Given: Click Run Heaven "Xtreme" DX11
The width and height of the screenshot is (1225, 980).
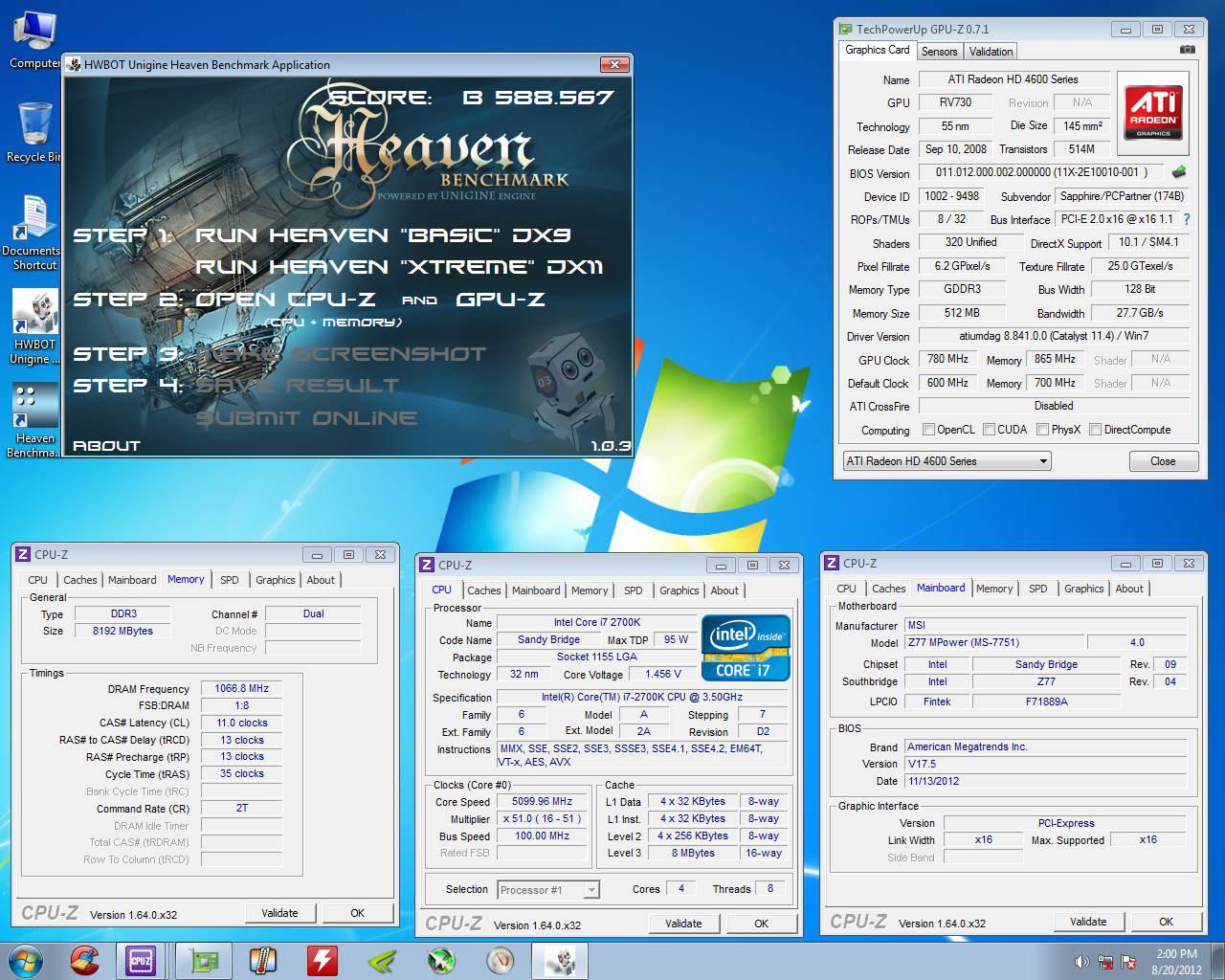Looking at the screenshot, I should (x=399, y=267).
